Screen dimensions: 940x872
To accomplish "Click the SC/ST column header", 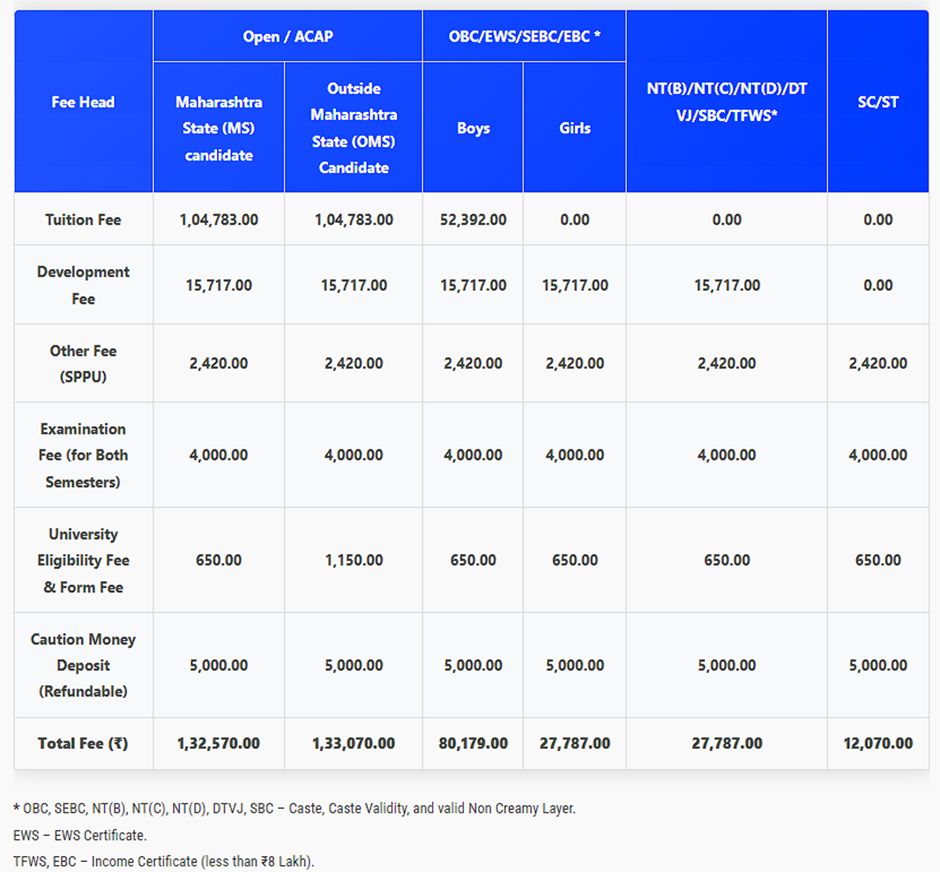I will click(877, 102).
